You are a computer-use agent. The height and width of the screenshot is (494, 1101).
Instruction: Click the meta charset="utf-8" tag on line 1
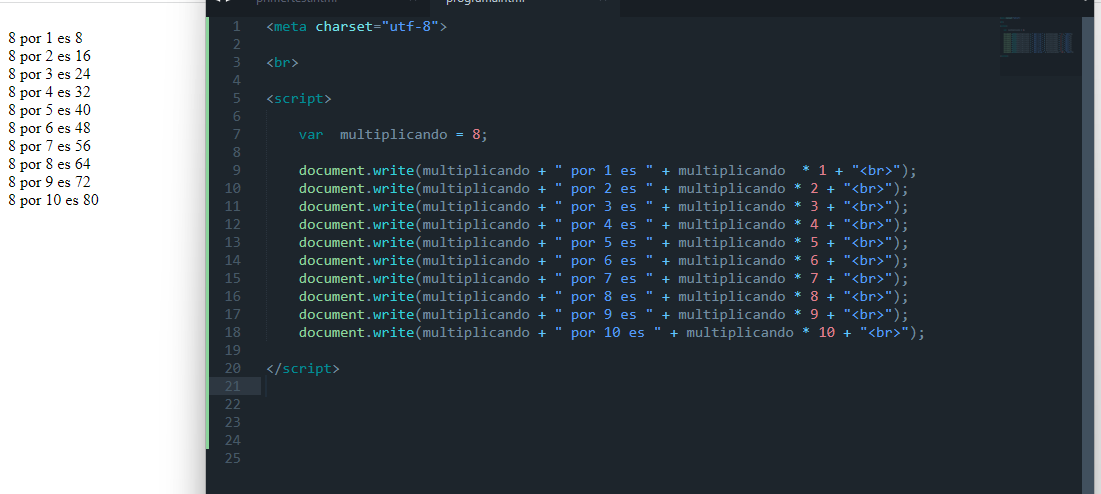(357, 27)
